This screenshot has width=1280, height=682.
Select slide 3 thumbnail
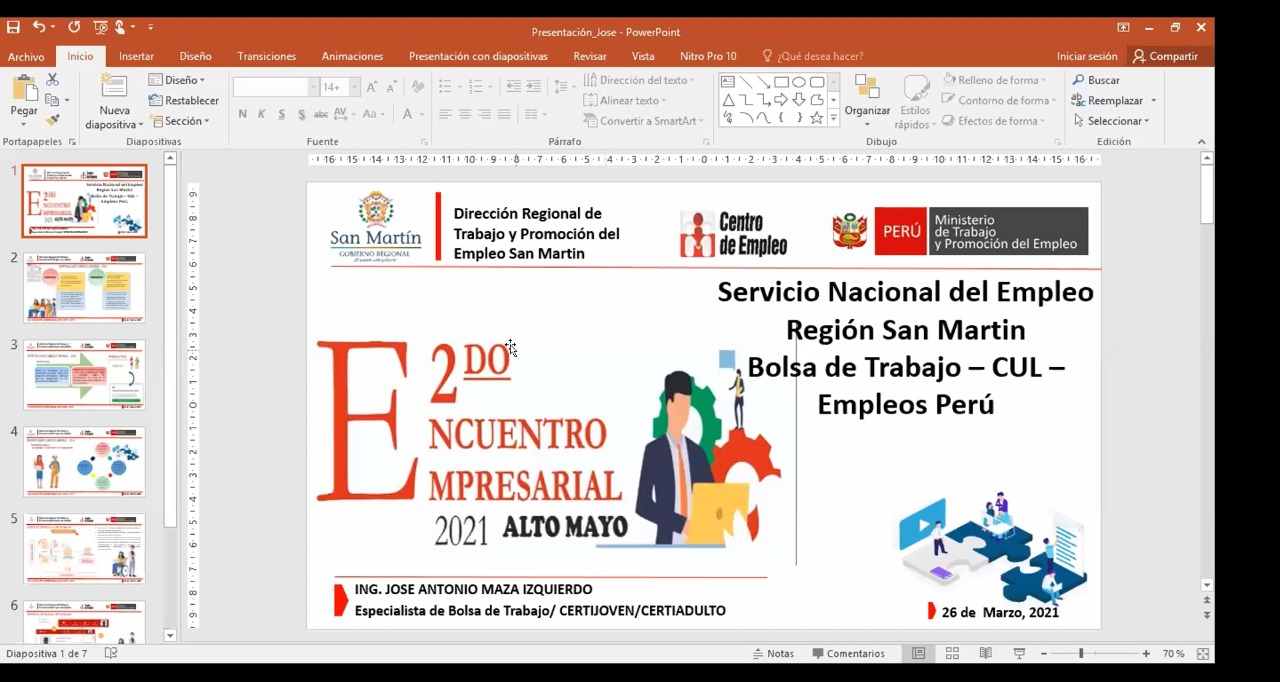(85, 375)
